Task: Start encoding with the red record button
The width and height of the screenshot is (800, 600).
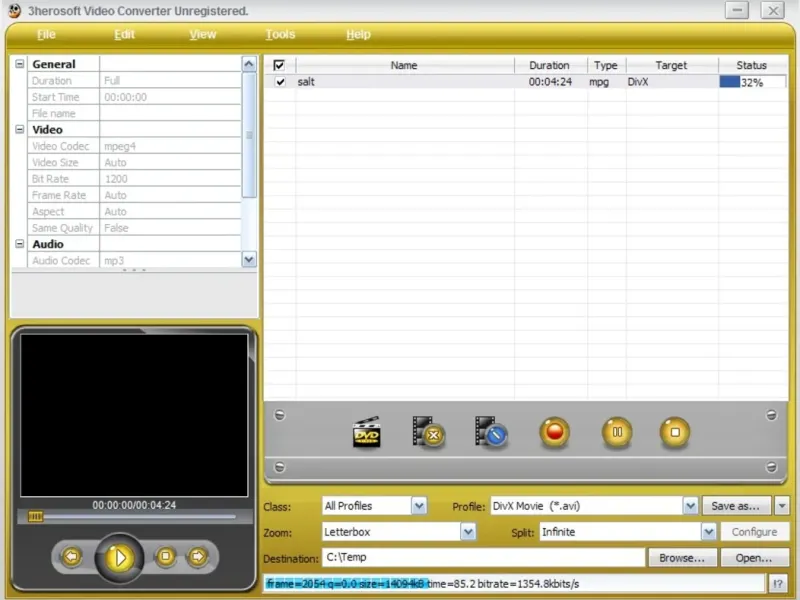Action: (x=554, y=433)
